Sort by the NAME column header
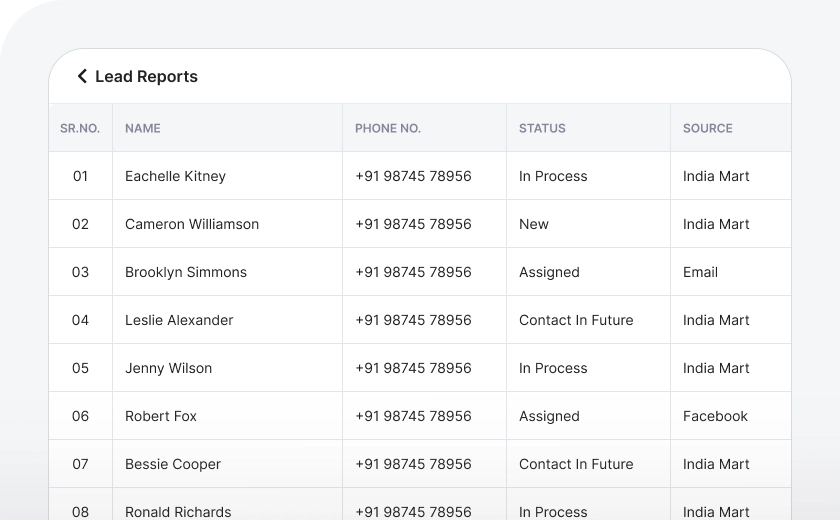 143,128
